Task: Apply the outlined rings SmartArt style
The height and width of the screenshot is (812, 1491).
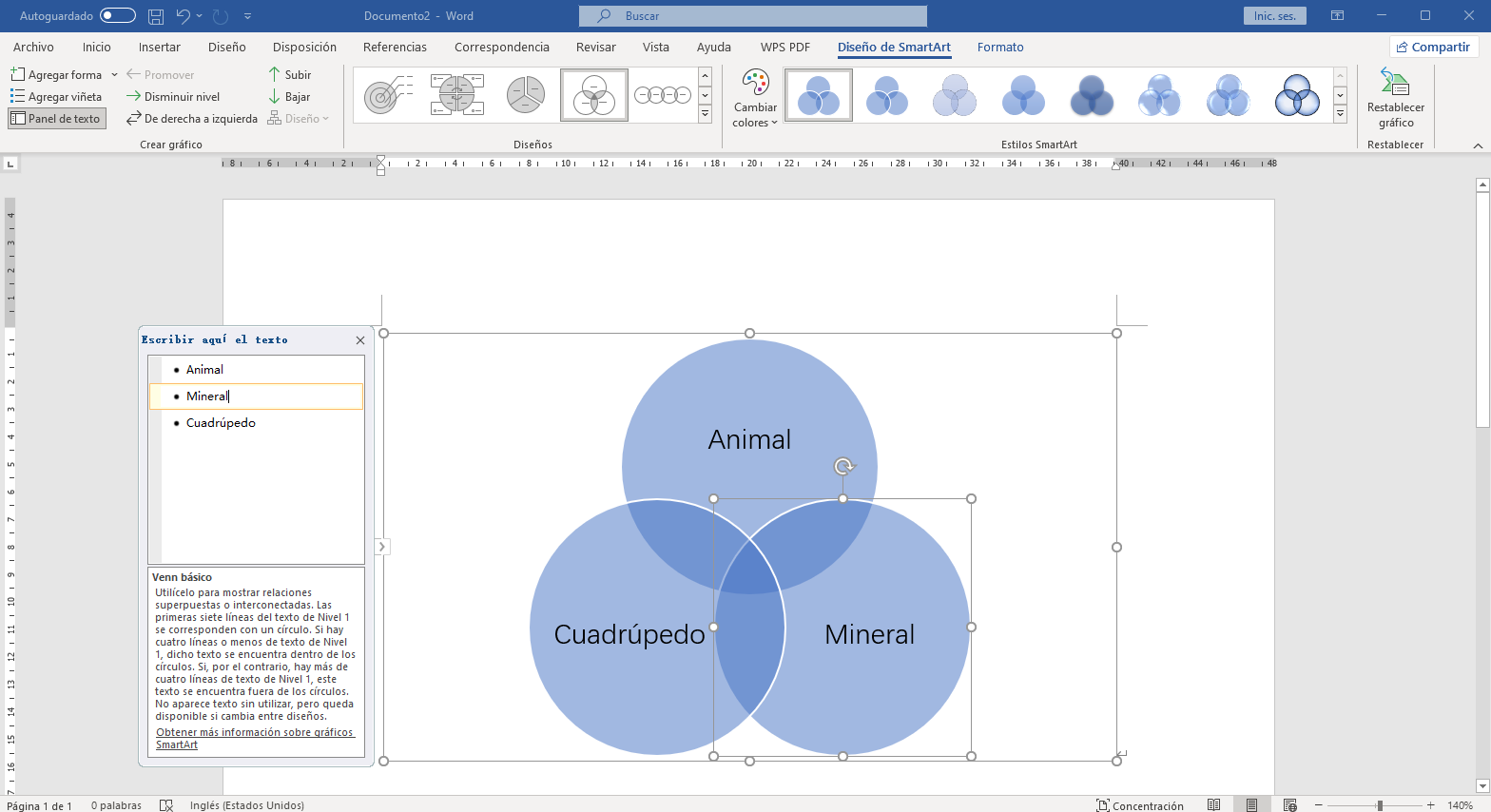Action: (x=1297, y=95)
